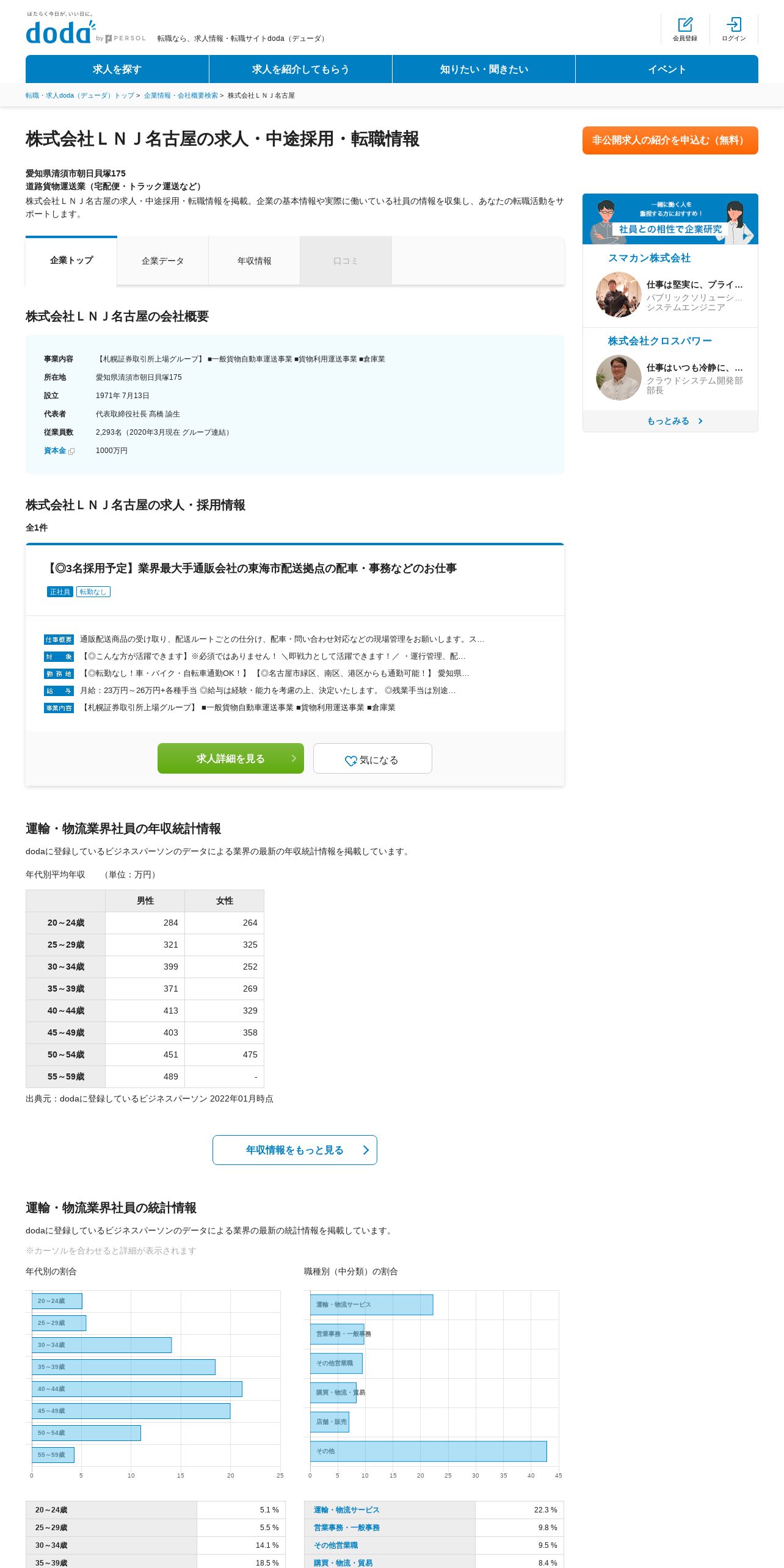Viewport: 784px width, 1568px height.
Task: Click the 女性 column header
Action: coord(225,901)
